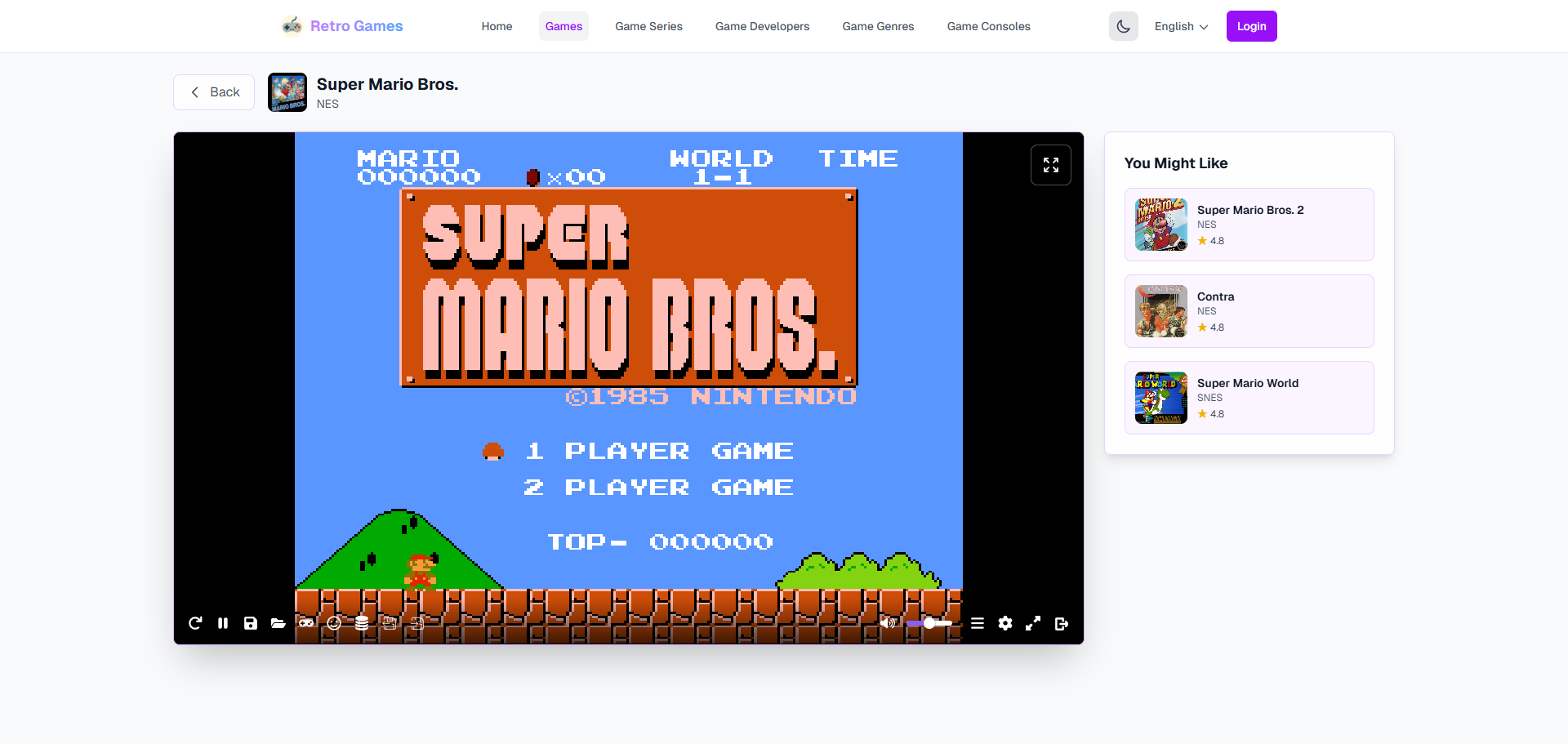Viewport: 1568px width, 744px height.
Task: Restart the Super Mario Bros. game
Action: pos(195,623)
